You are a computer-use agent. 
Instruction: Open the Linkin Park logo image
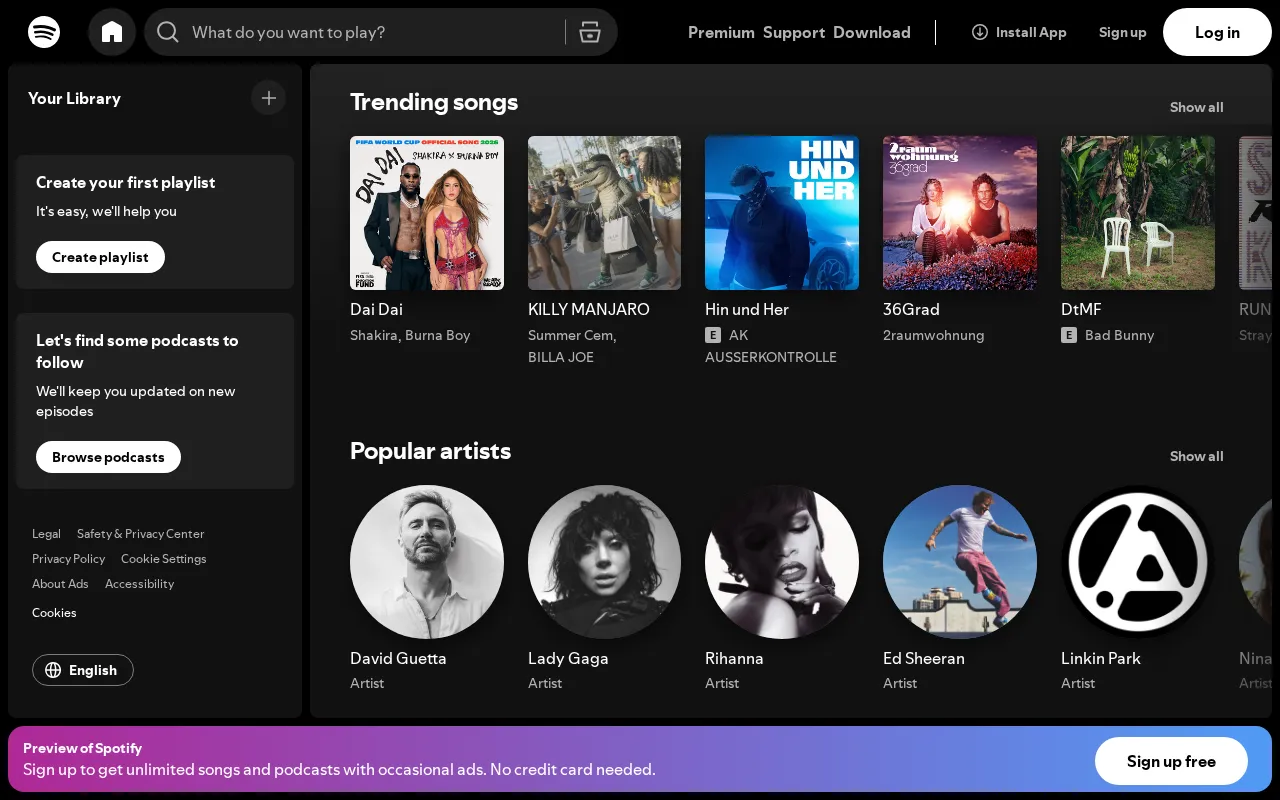[x=1138, y=562]
